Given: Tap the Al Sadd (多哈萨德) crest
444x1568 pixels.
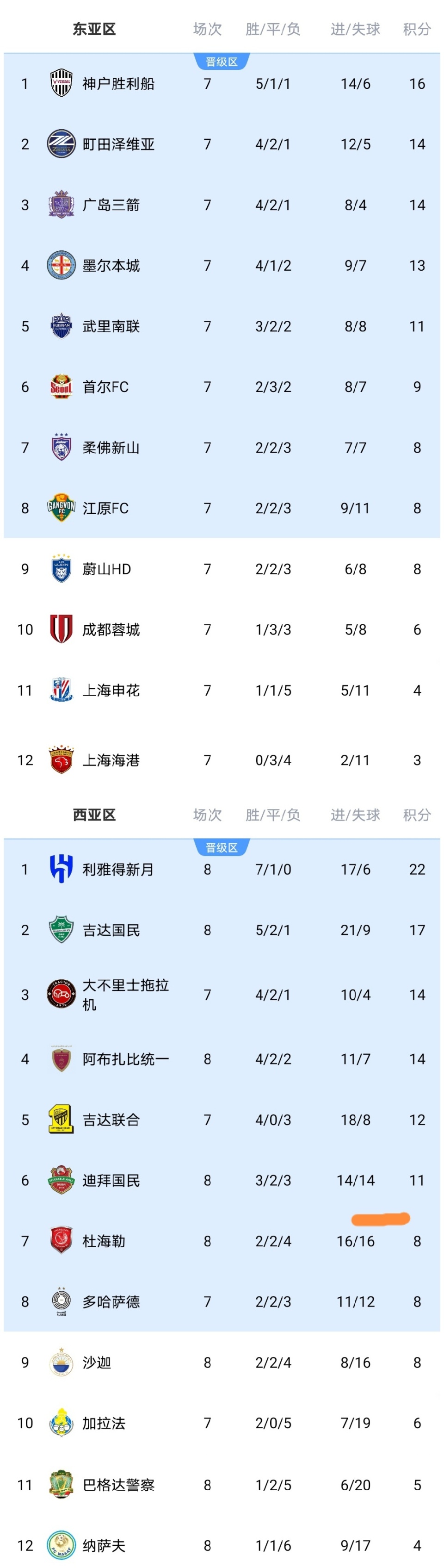Looking at the screenshot, I should coord(61,1302).
